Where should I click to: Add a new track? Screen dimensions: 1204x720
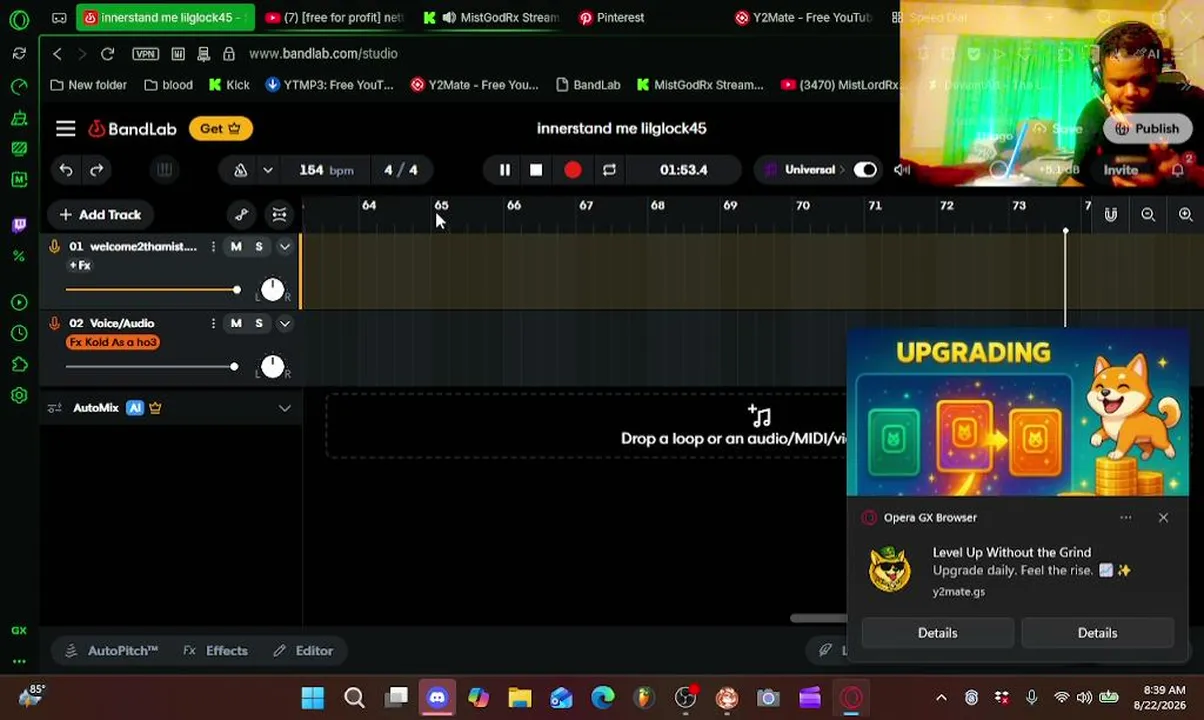point(100,215)
